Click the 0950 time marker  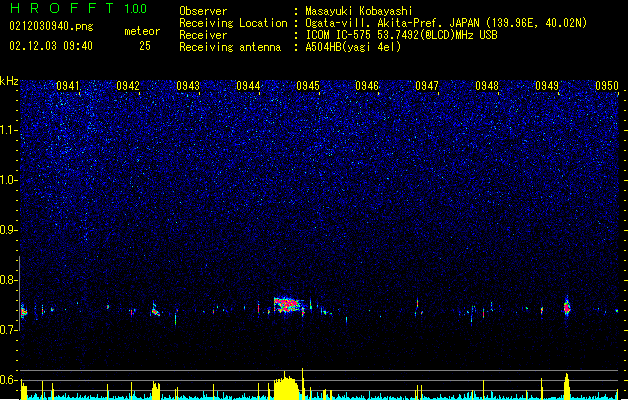coord(607,86)
